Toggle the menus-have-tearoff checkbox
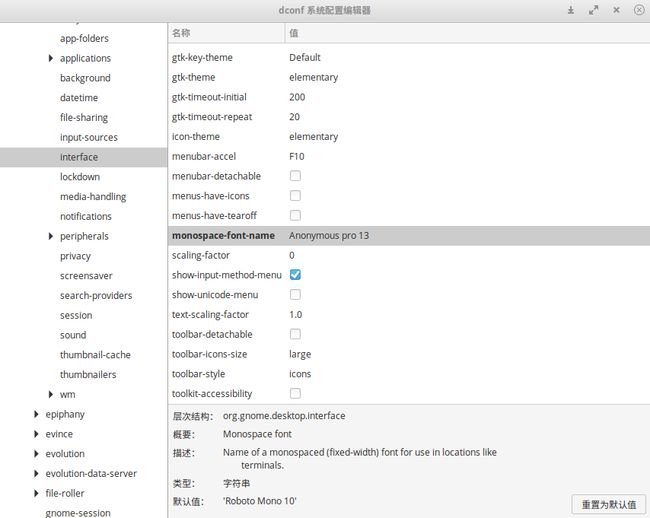Screen dimensions: 650x518 (x=295, y=215)
